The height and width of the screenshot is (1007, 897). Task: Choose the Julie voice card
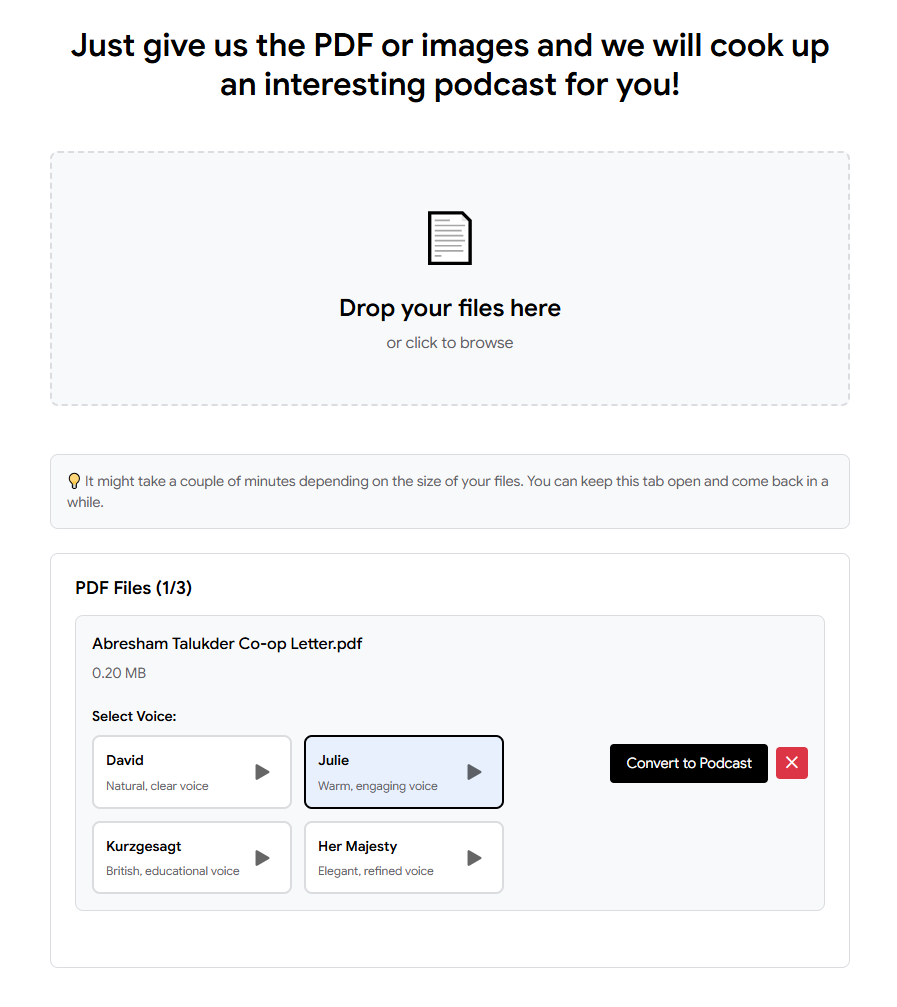click(x=404, y=772)
